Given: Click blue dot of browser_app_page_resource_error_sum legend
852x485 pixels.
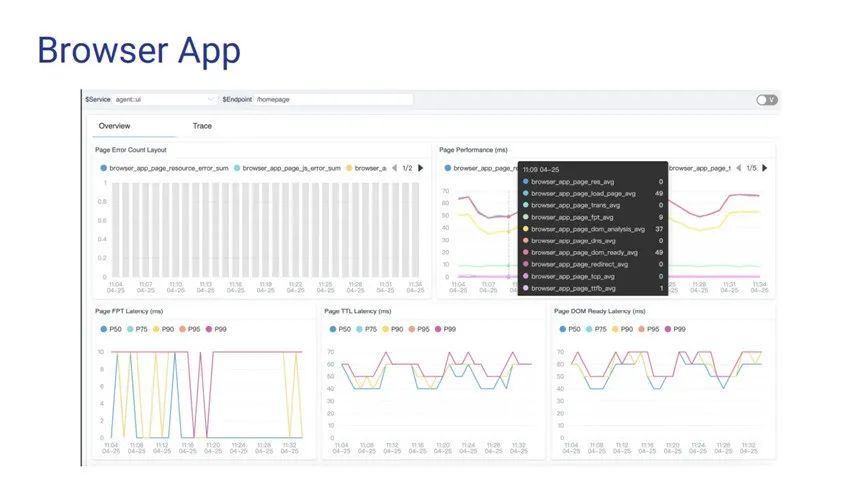Looking at the screenshot, I should [104, 168].
